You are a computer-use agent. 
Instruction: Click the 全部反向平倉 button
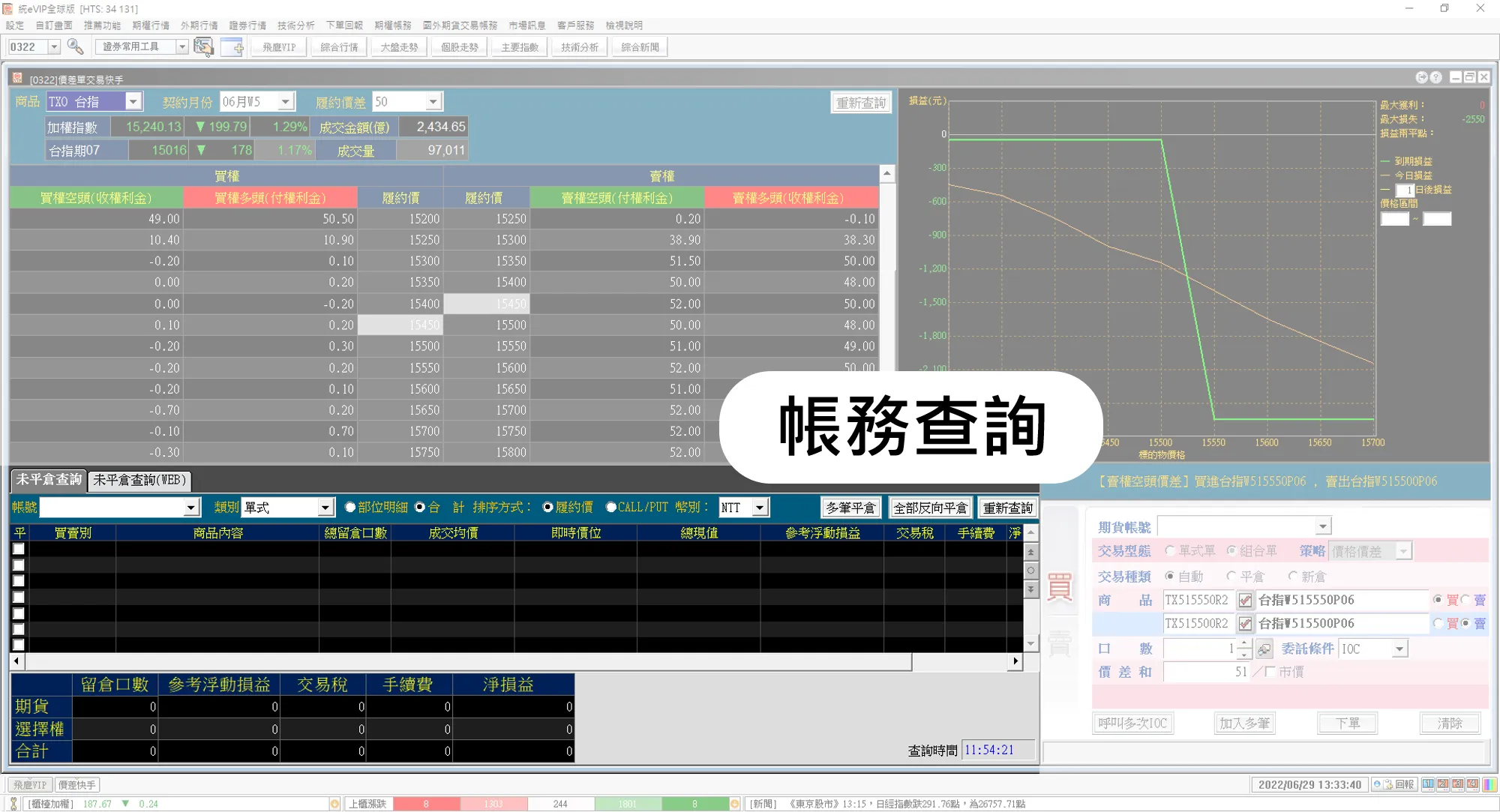click(x=930, y=508)
